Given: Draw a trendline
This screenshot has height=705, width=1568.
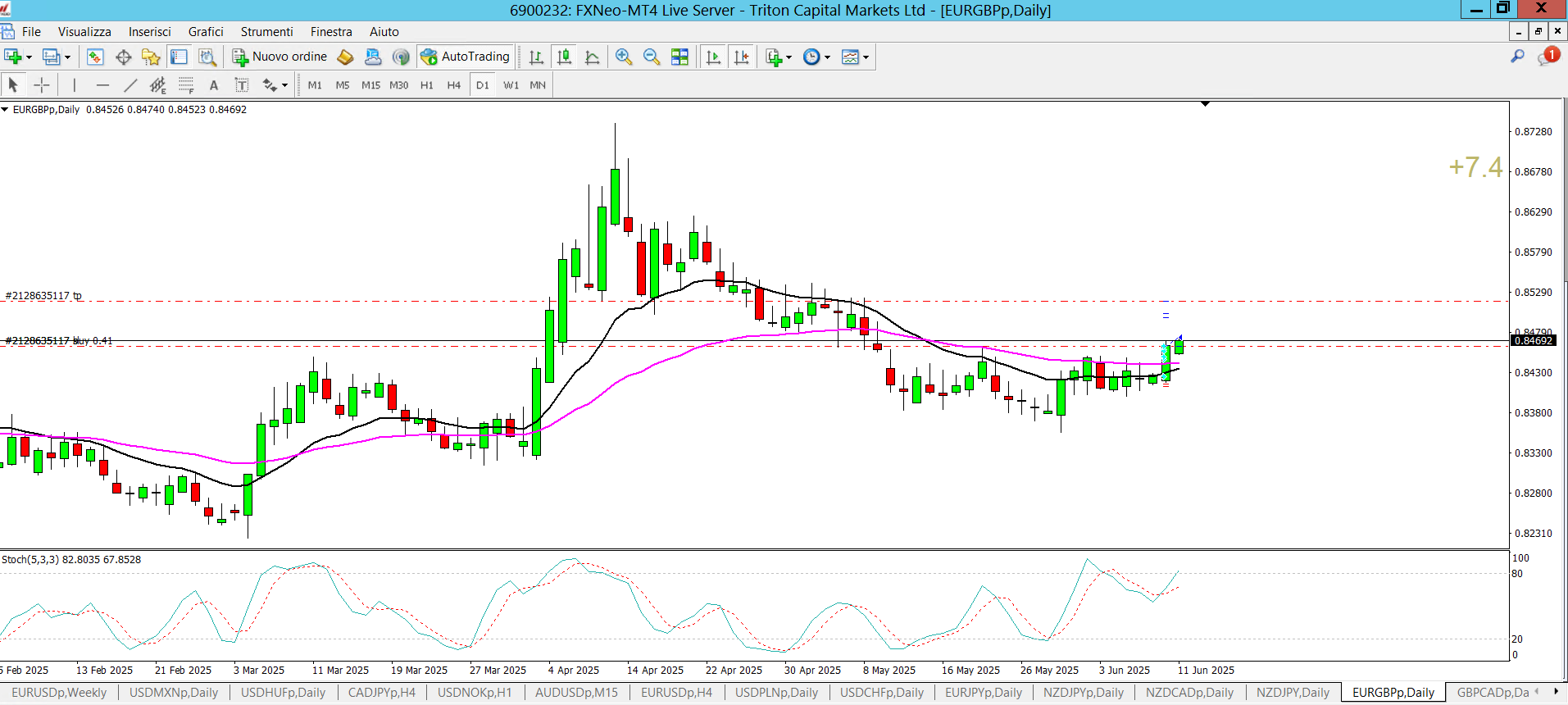Looking at the screenshot, I should pos(130,84).
